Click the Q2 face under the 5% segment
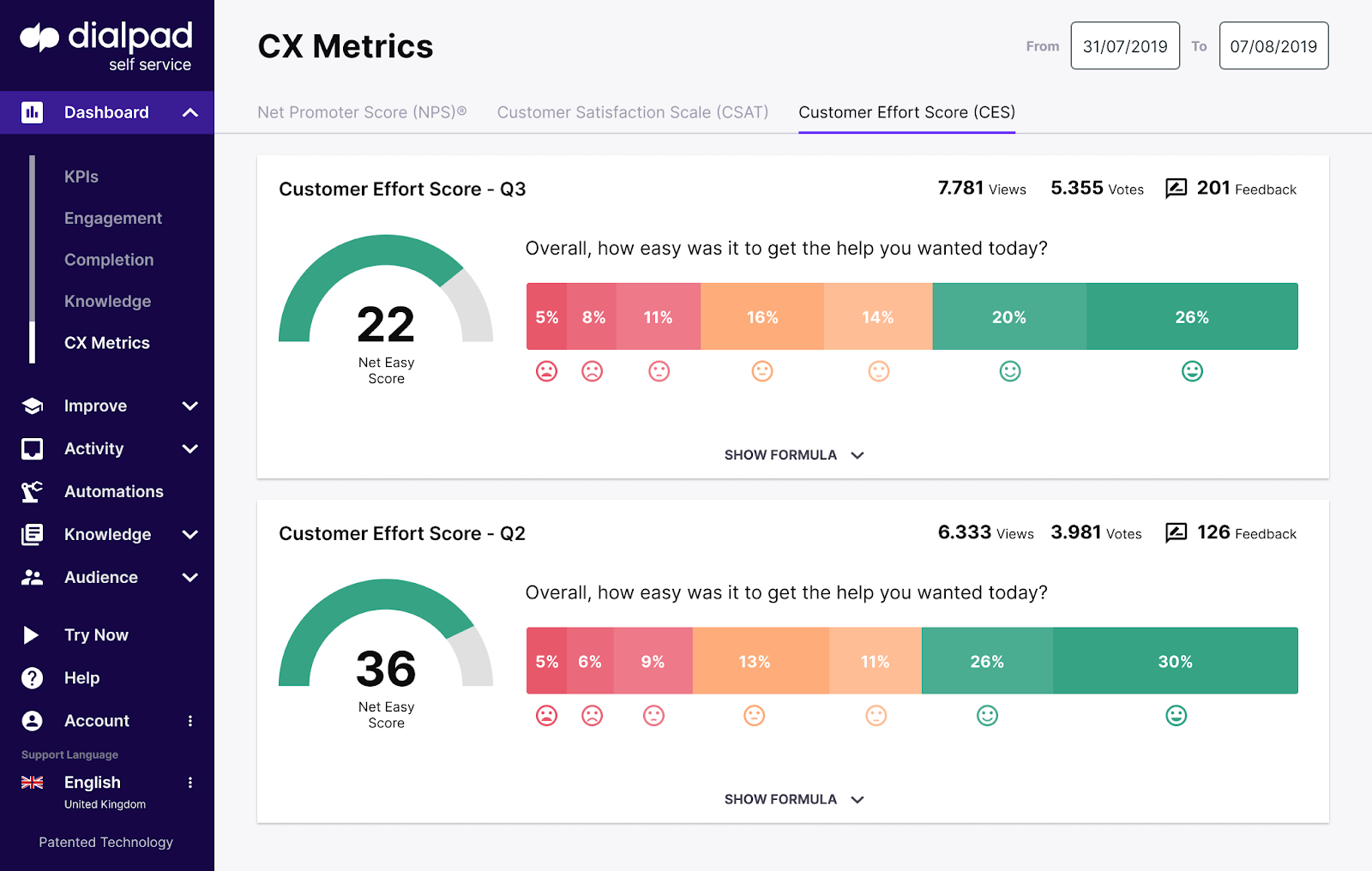Screen dimensions: 1372x871 pos(547,716)
